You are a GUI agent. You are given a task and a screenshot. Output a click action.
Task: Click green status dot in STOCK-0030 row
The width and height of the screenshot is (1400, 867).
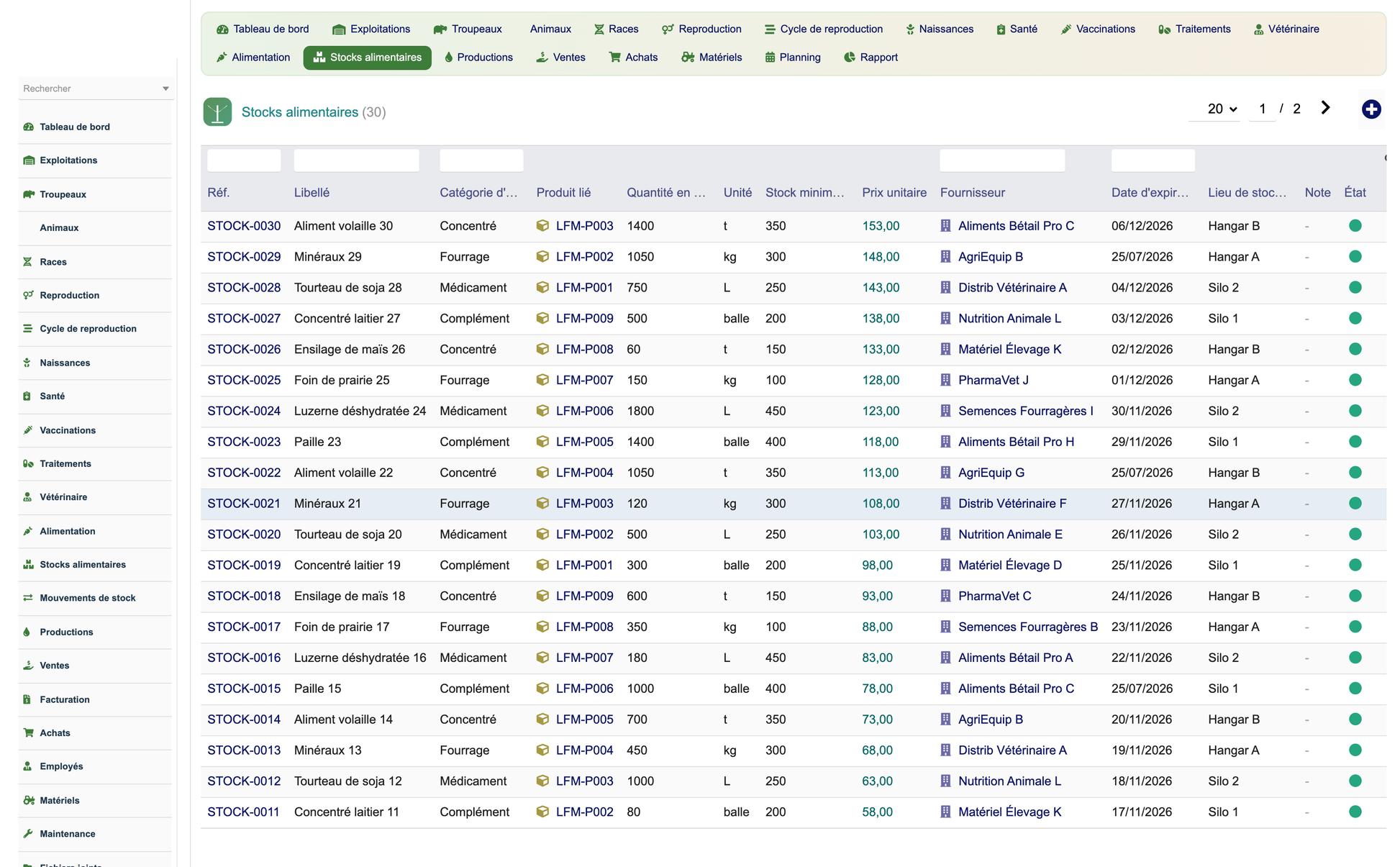coord(1355,226)
